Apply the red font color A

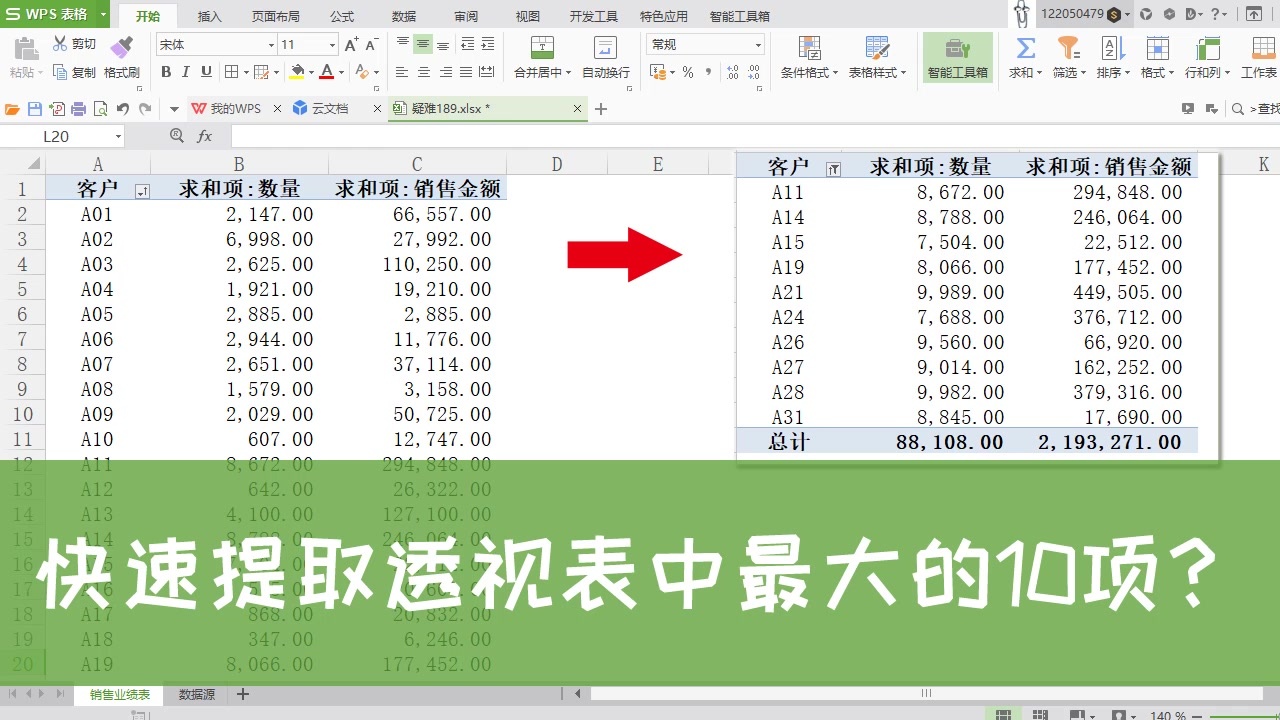326,72
